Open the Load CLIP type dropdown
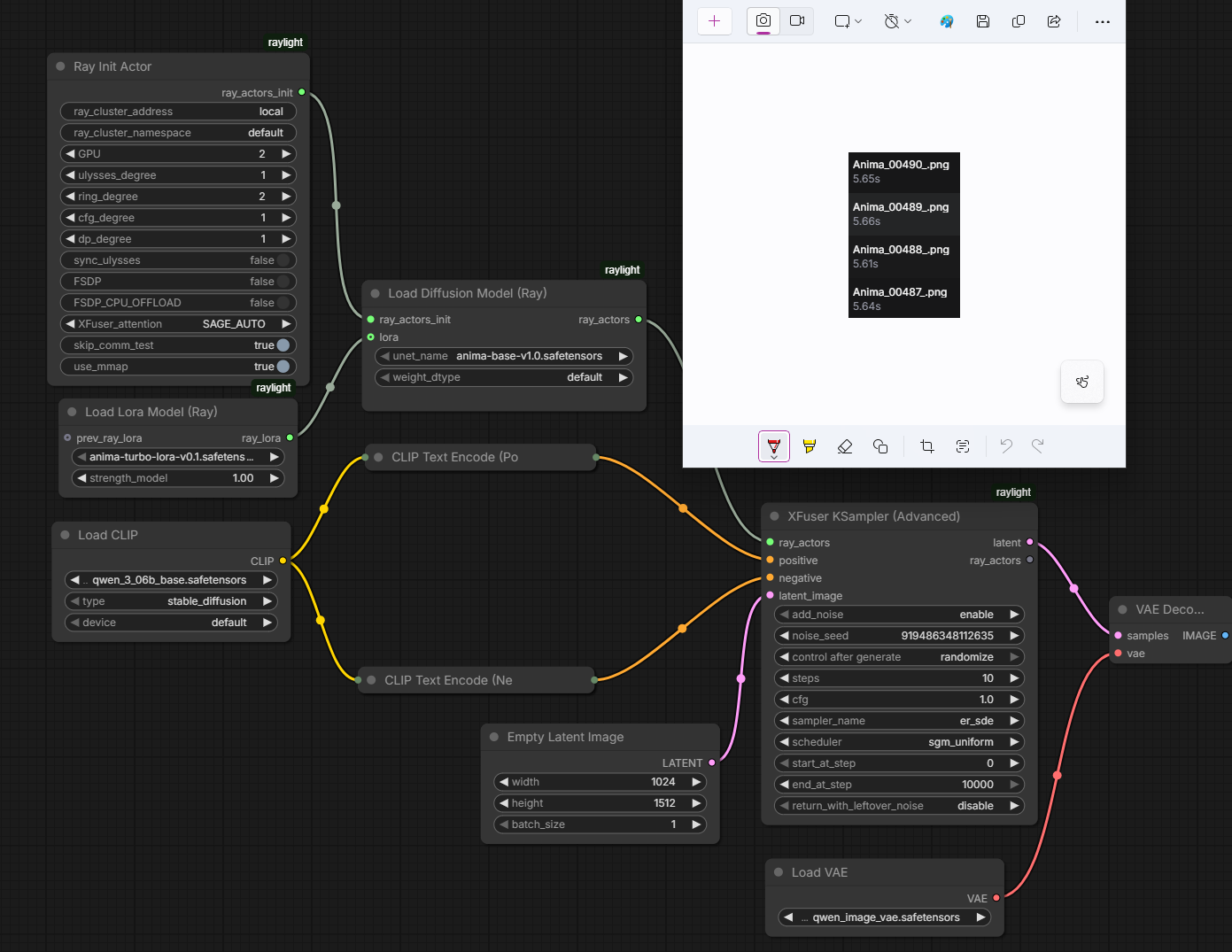The image size is (1232, 952). [x=171, y=601]
